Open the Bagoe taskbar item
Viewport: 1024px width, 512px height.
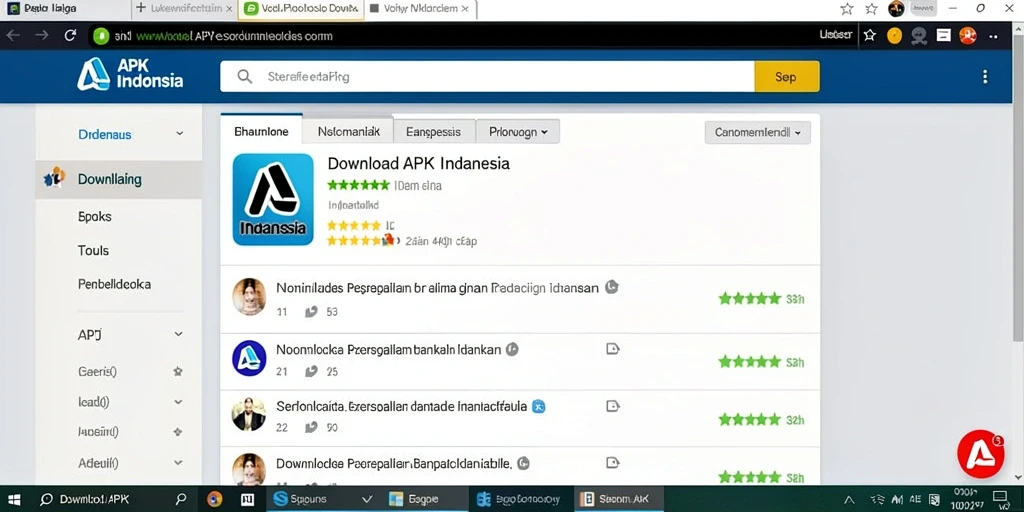click(x=423, y=500)
